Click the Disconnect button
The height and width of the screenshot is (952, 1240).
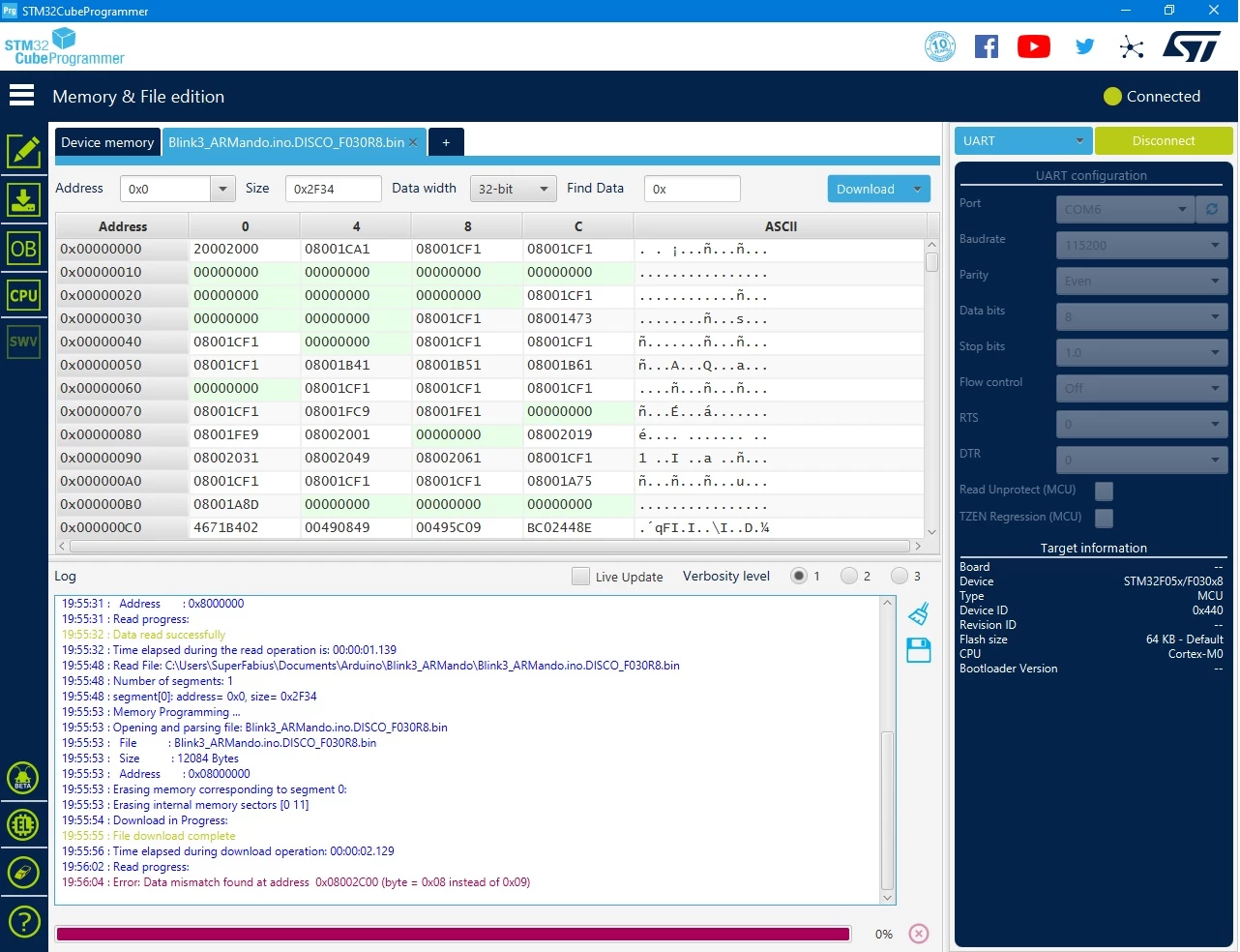point(1164,141)
